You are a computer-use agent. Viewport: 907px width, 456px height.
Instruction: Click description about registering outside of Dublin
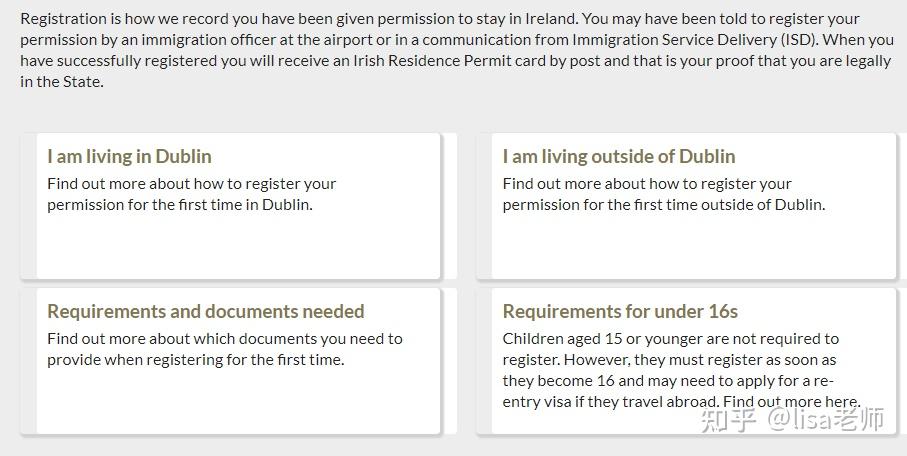[662, 194]
